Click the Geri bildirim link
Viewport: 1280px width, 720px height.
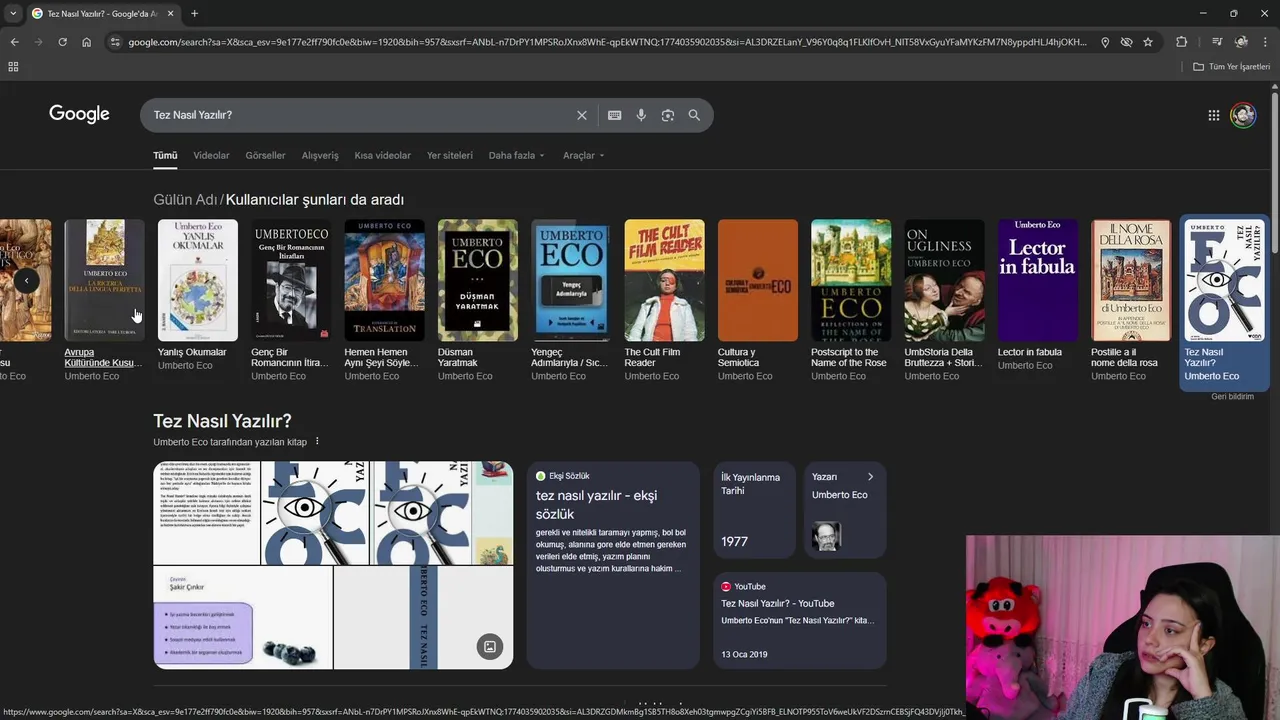click(1232, 397)
